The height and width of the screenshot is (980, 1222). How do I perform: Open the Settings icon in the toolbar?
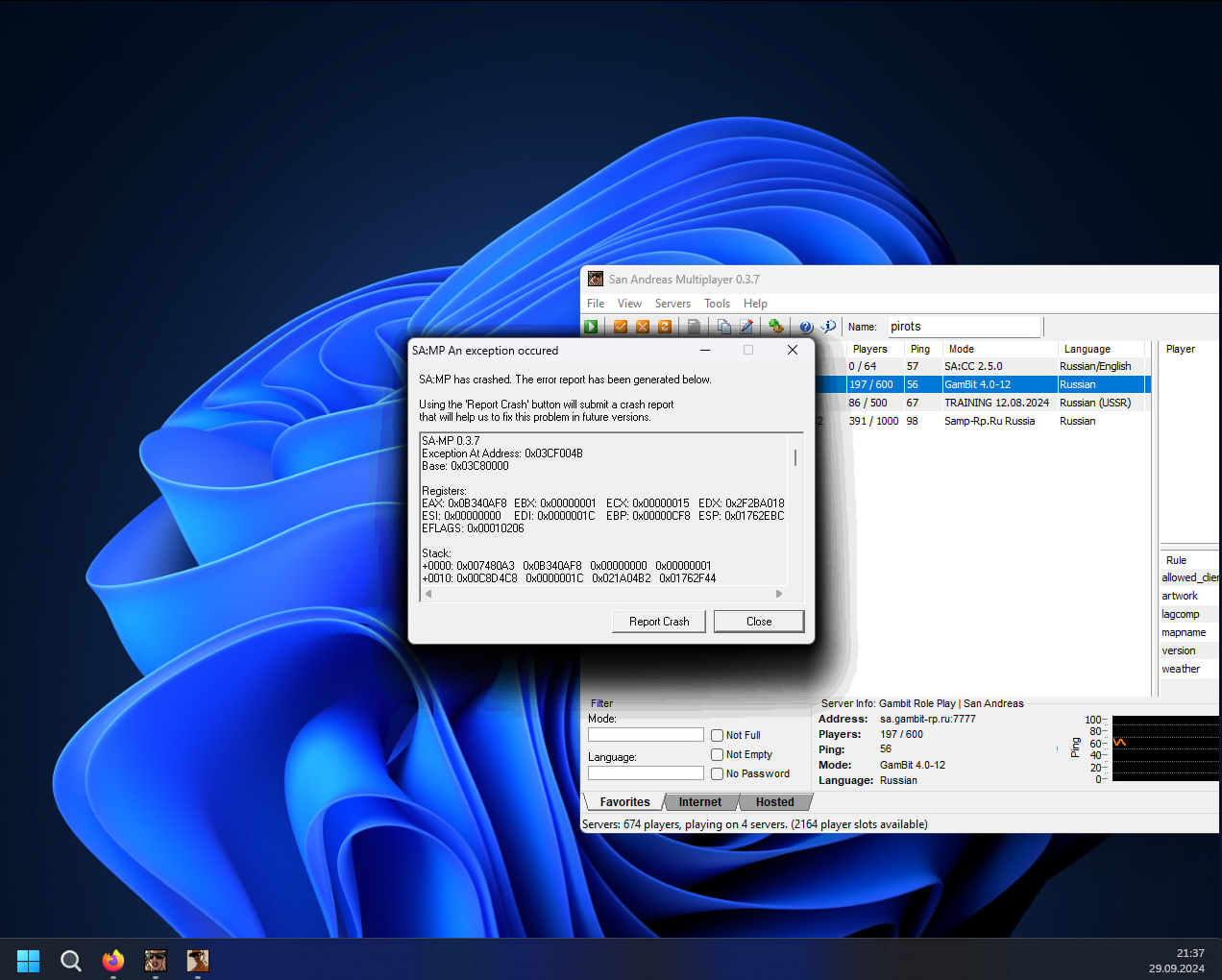pos(775,327)
